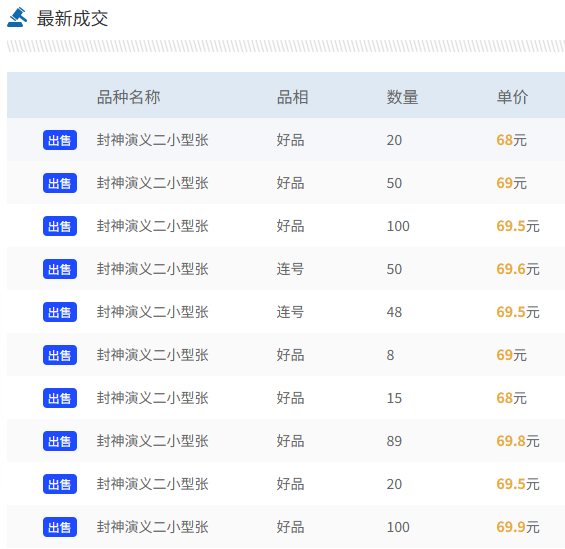Click the 出售 badge on the 15-quantity row
Screen dimensions: 565x549
tap(60, 398)
